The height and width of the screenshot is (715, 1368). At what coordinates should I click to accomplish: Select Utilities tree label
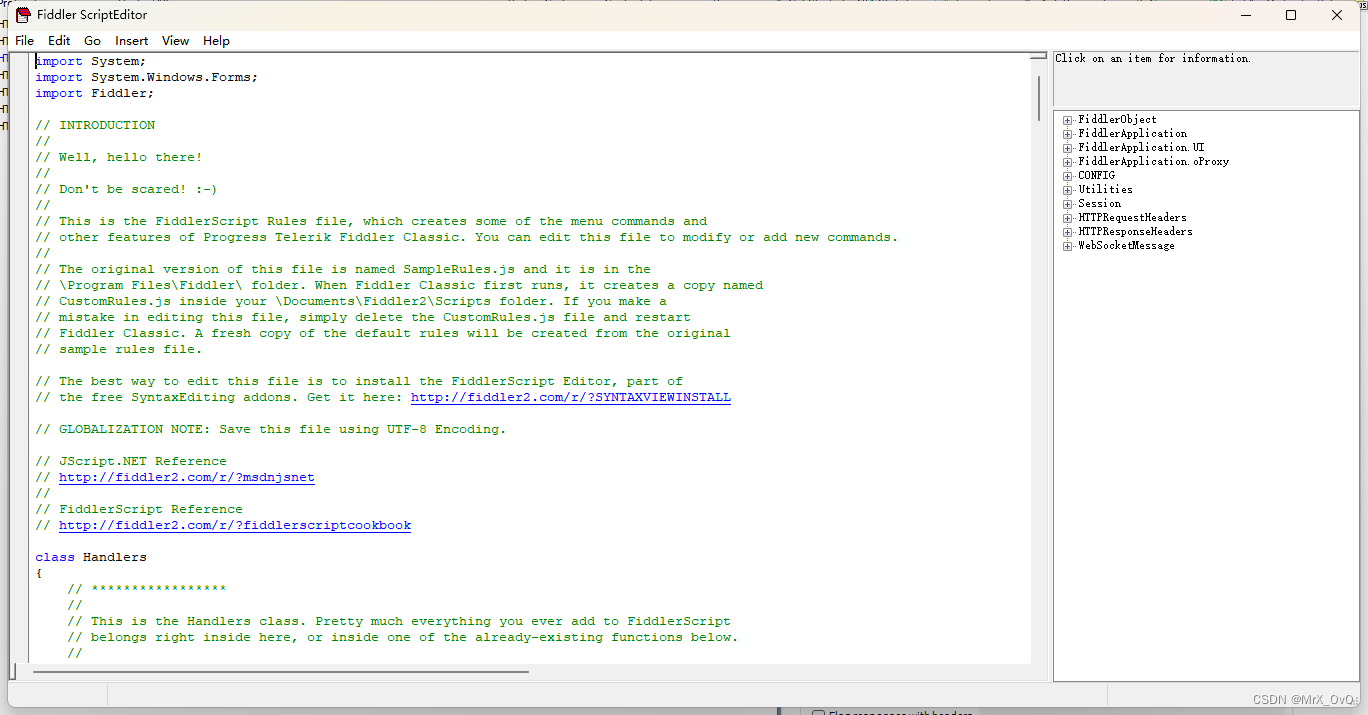pyautogui.click(x=1105, y=190)
